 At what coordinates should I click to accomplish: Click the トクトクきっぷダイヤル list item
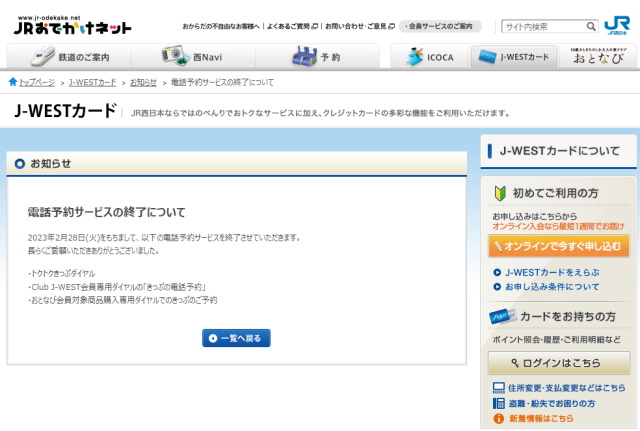coord(62,273)
